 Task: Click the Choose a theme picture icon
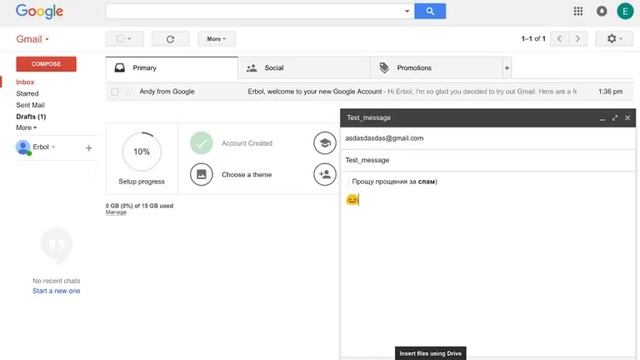pyautogui.click(x=201, y=174)
